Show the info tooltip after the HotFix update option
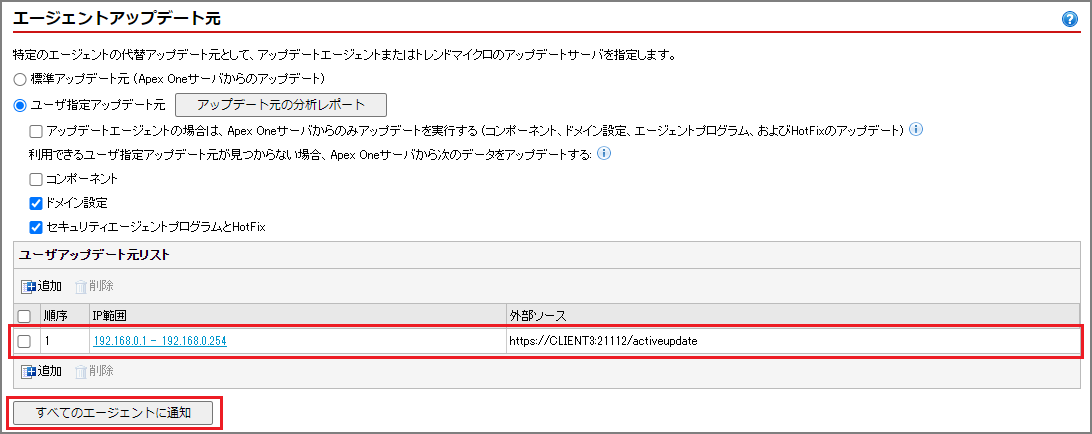 coord(916,130)
